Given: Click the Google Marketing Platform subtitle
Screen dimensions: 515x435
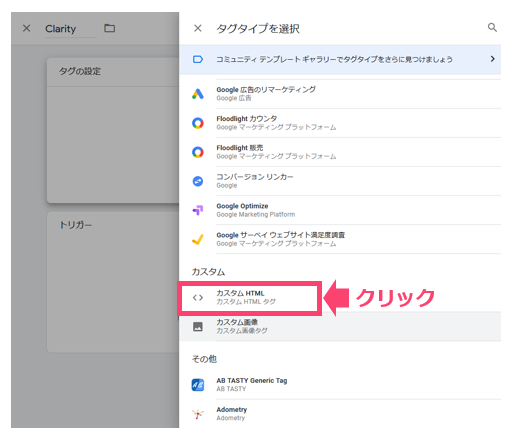Looking at the screenshot, I should click(256, 214).
